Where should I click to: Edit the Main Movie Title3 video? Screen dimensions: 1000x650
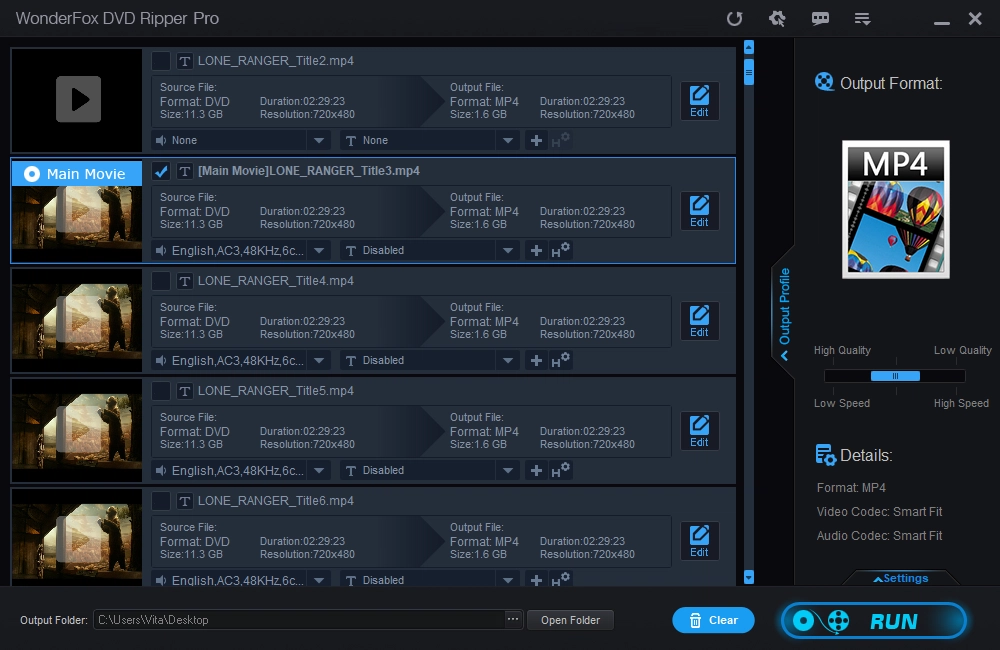(x=699, y=211)
